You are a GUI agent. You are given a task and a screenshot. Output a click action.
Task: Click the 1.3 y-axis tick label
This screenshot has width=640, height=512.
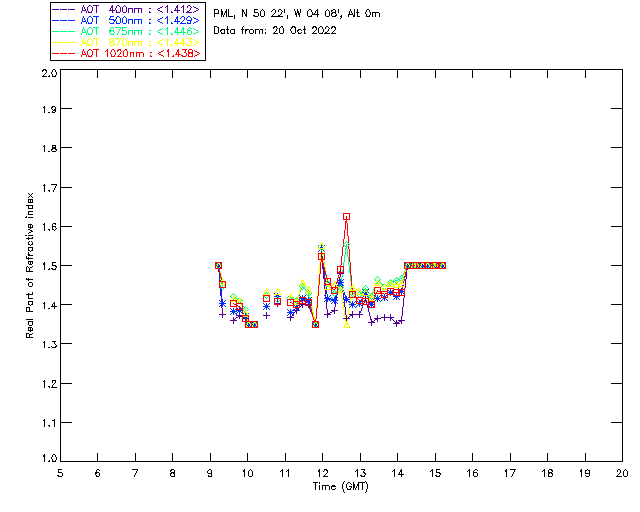tap(49, 344)
